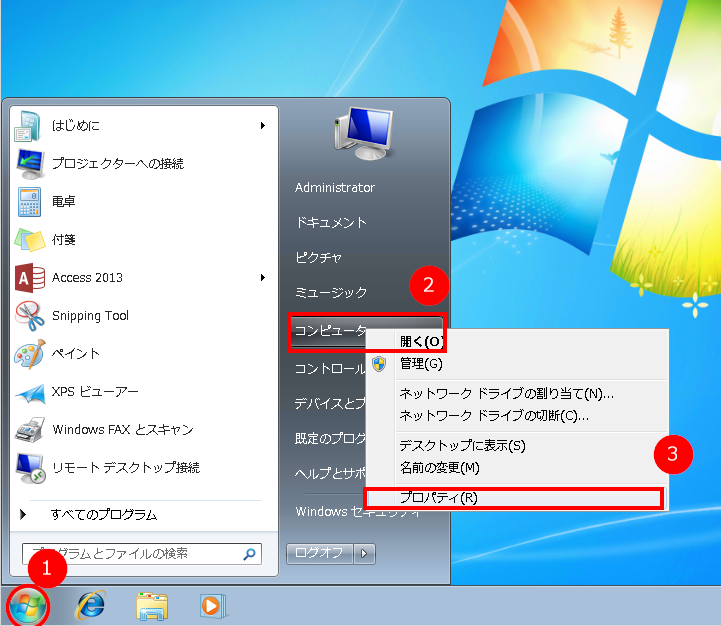
Task: Open the 付箋 sticky notes icon
Action: pyautogui.click(x=30, y=240)
